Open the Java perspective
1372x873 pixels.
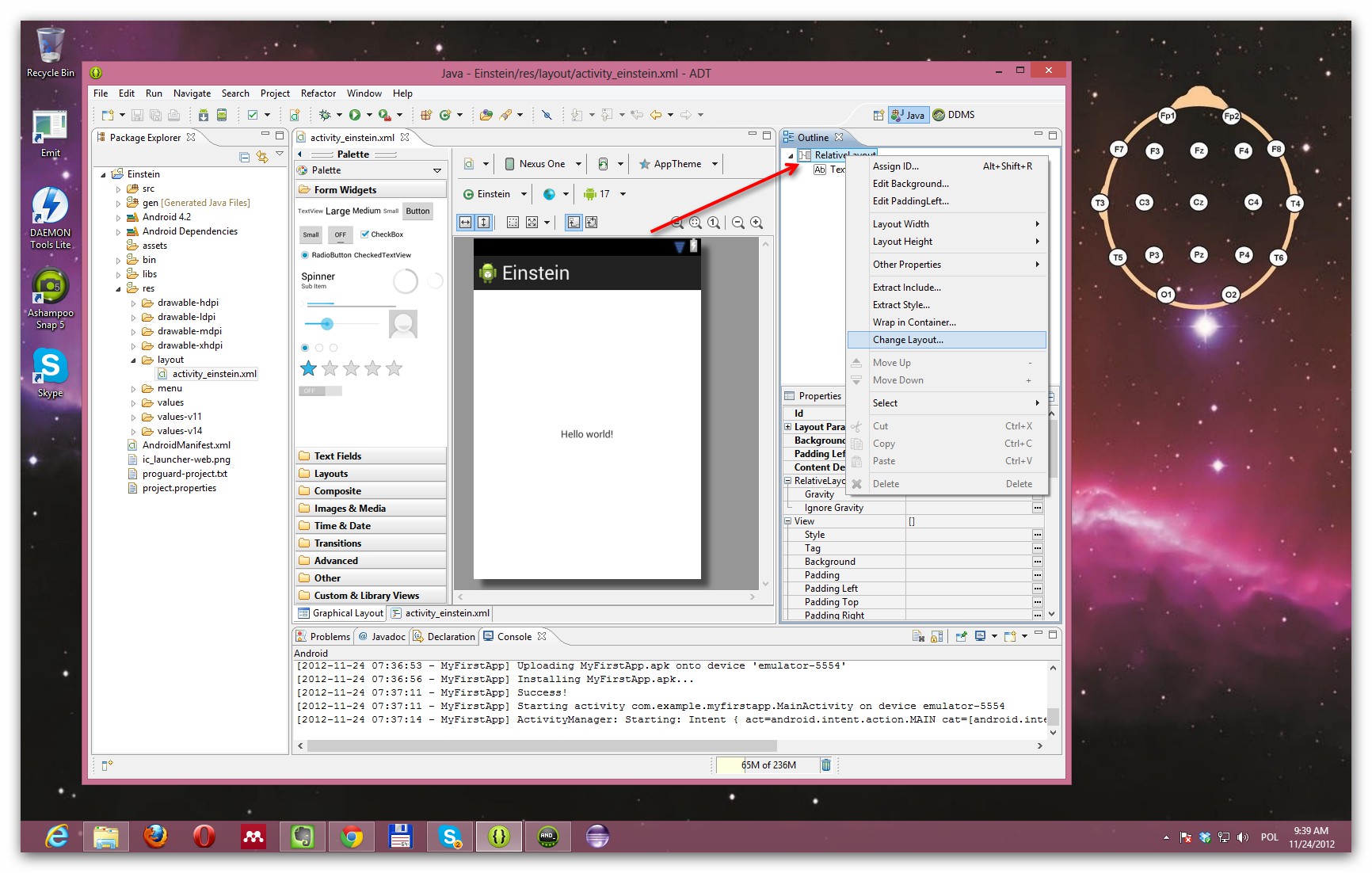908,115
